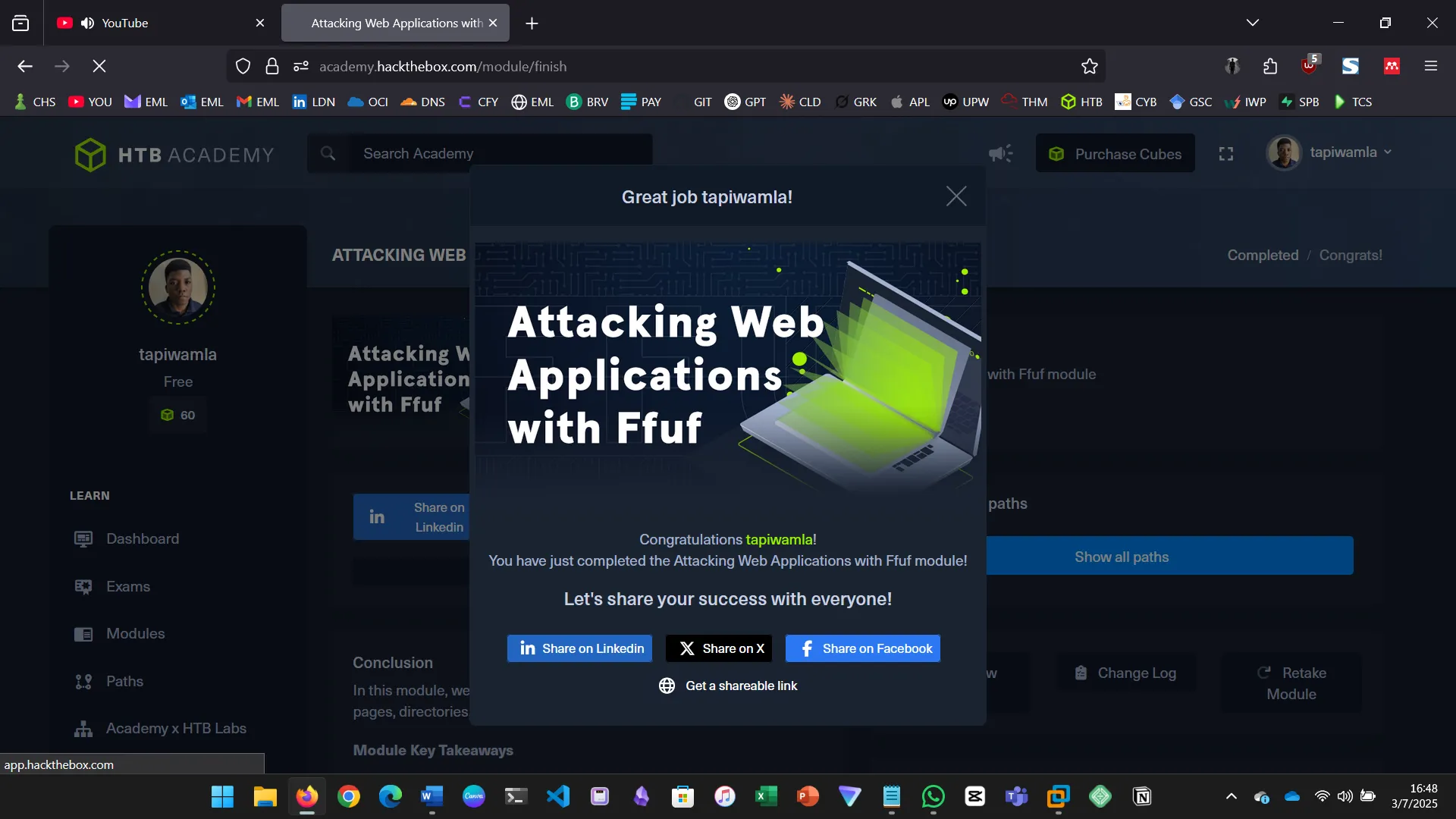1456x819 pixels.
Task: Click the Skype icon in the browser toolbar
Action: [x=1350, y=66]
